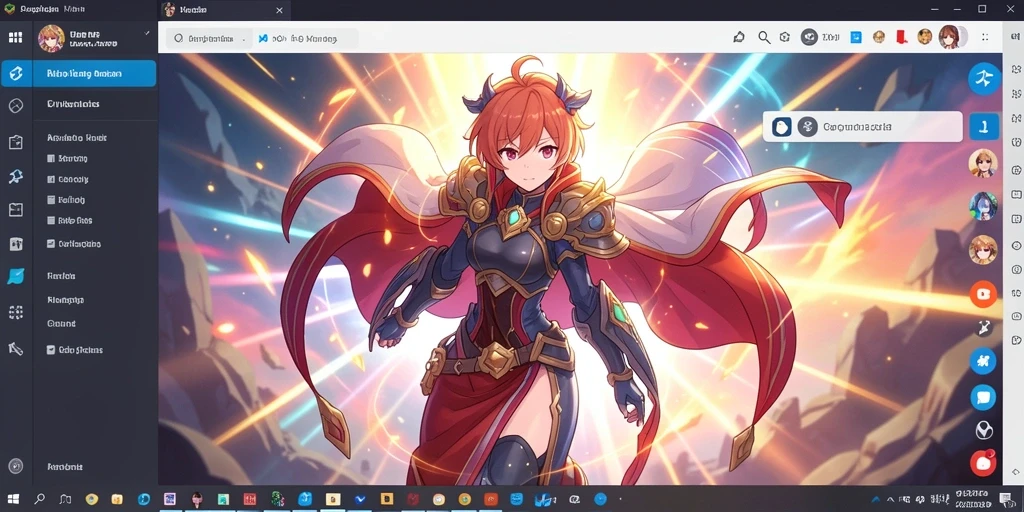
Task: Open the blue-haired avatar in the right column
Action: [x=983, y=206]
